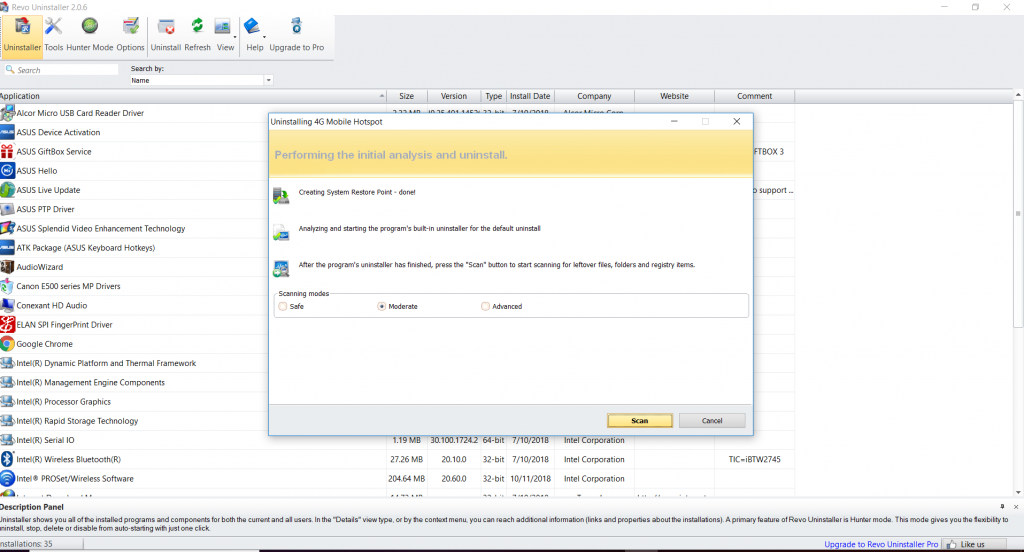Open Options in the toolbar

pyautogui.click(x=131, y=35)
